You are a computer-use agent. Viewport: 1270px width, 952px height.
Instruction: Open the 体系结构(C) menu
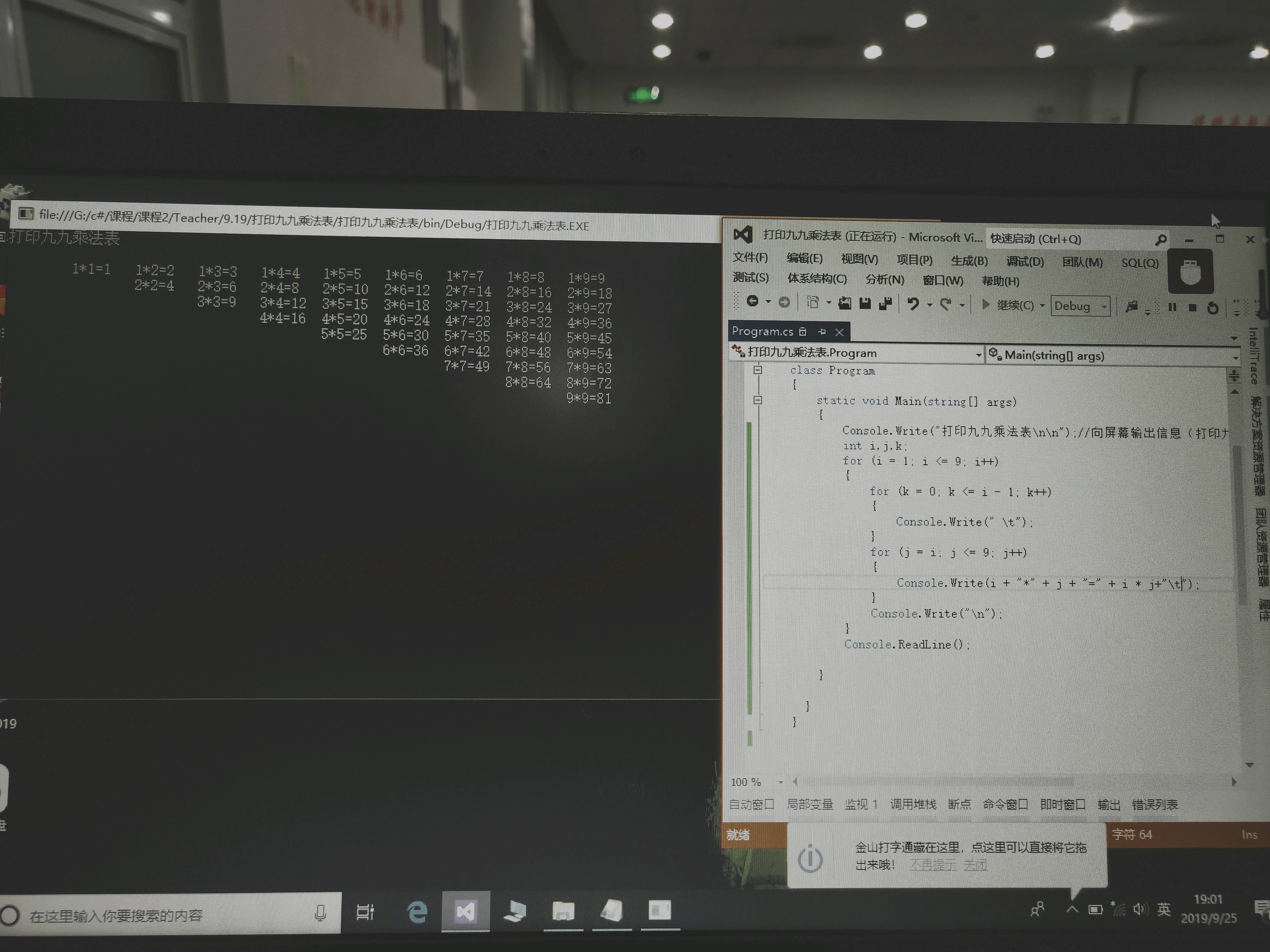tap(817, 278)
